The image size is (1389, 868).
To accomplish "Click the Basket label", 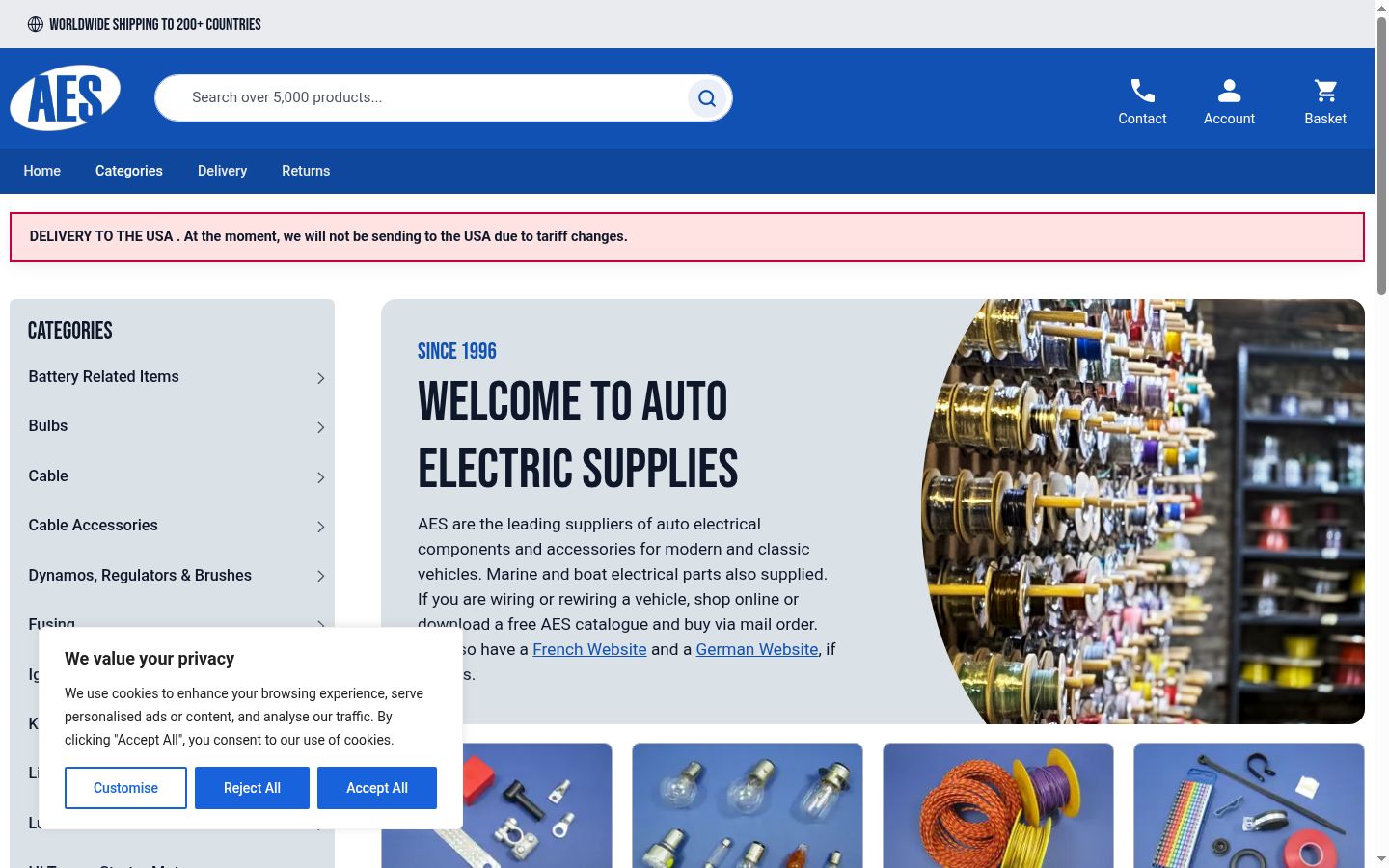I will 1325,119.
